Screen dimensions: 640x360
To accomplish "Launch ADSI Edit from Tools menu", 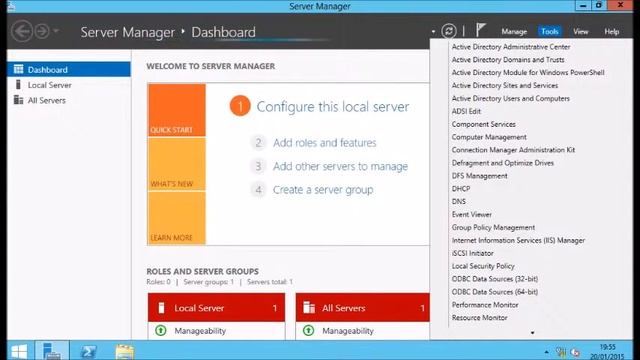I will (x=466, y=111).
